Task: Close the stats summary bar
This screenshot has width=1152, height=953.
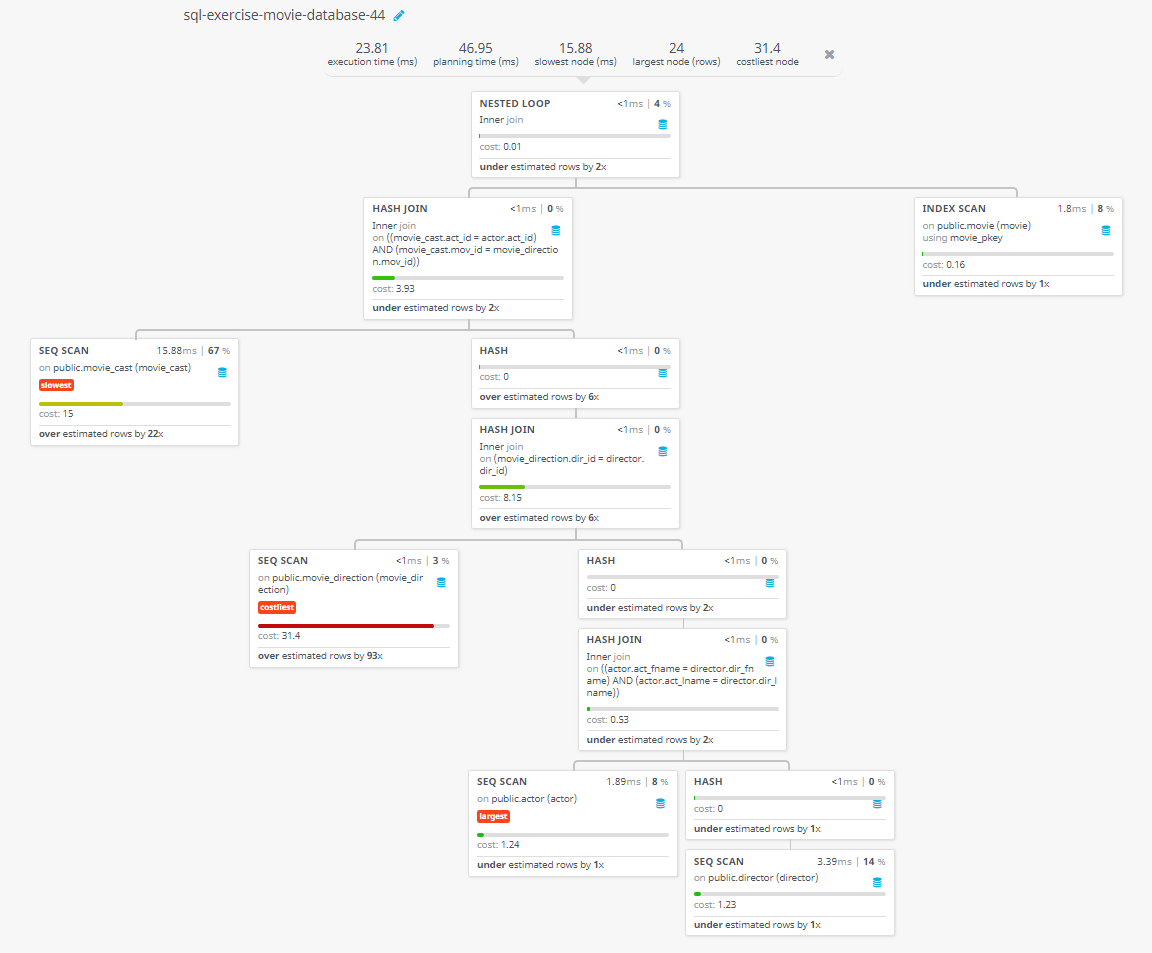Action: 829,55
